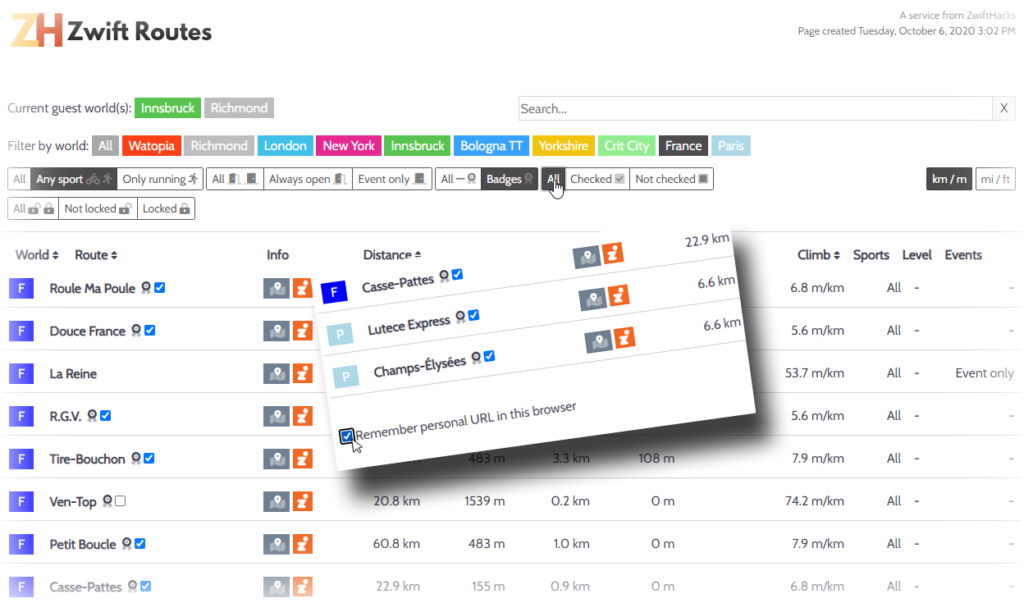Open map icon for Tire-Bouchon
This screenshot has width=1024, height=603.
[x=276, y=459]
